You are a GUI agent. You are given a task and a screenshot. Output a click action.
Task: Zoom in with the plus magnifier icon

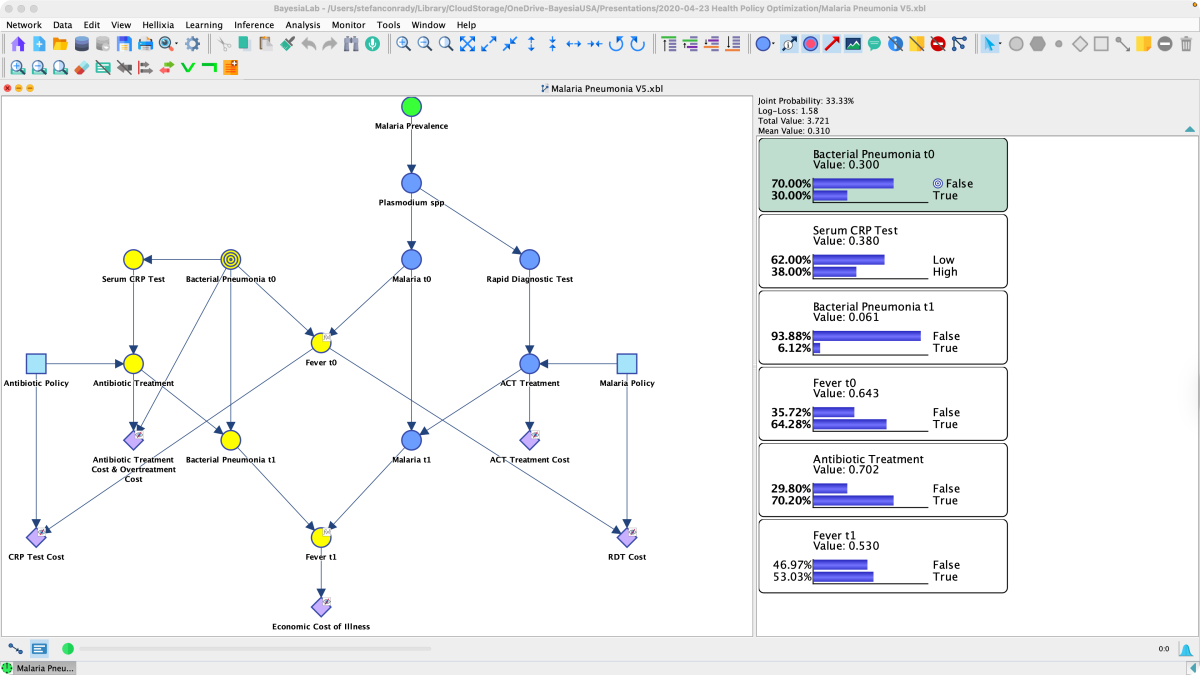(x=403, y=44)
